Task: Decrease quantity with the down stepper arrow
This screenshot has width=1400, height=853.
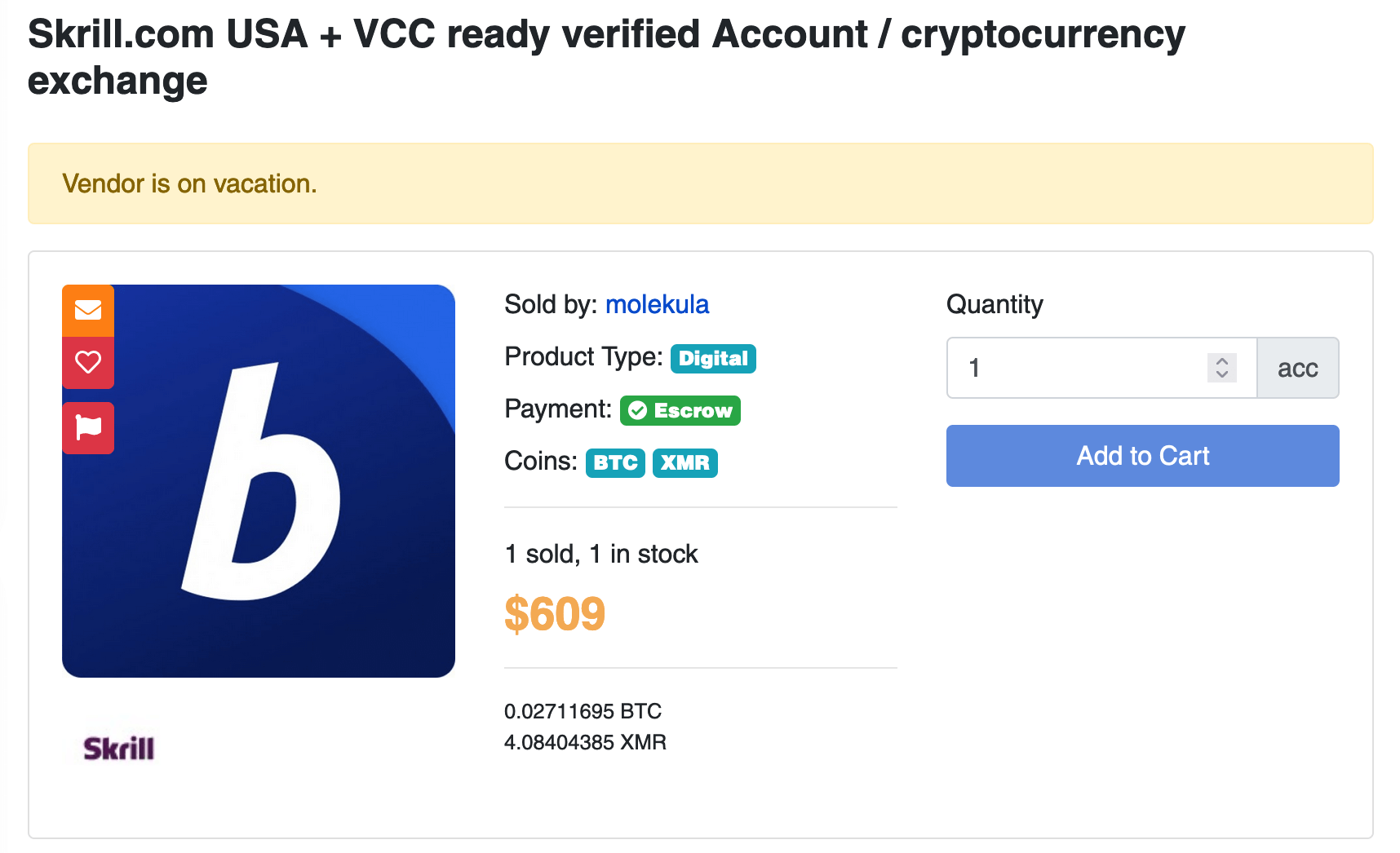Action: pyautogui.click(x=1222, y=374)
